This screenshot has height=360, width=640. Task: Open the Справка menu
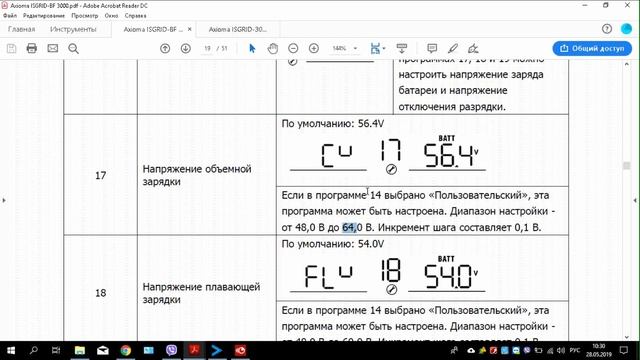coord(136,16)
